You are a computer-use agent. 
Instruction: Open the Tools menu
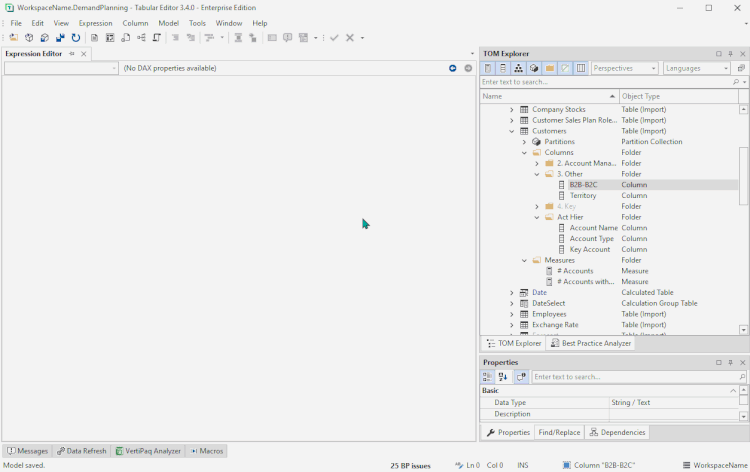pyautogui.click(x=197, y=23)
